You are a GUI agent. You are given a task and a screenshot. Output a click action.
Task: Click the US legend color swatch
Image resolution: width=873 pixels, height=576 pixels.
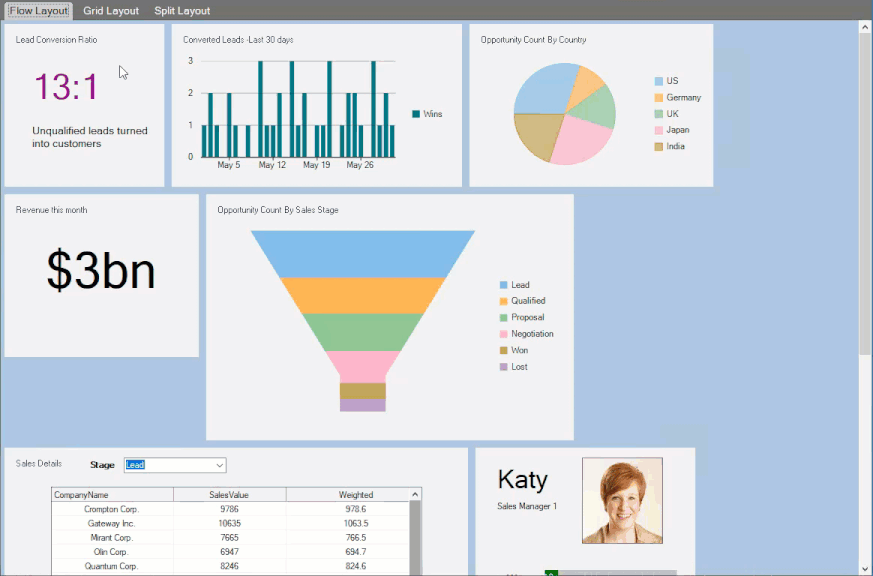point(659,81)
